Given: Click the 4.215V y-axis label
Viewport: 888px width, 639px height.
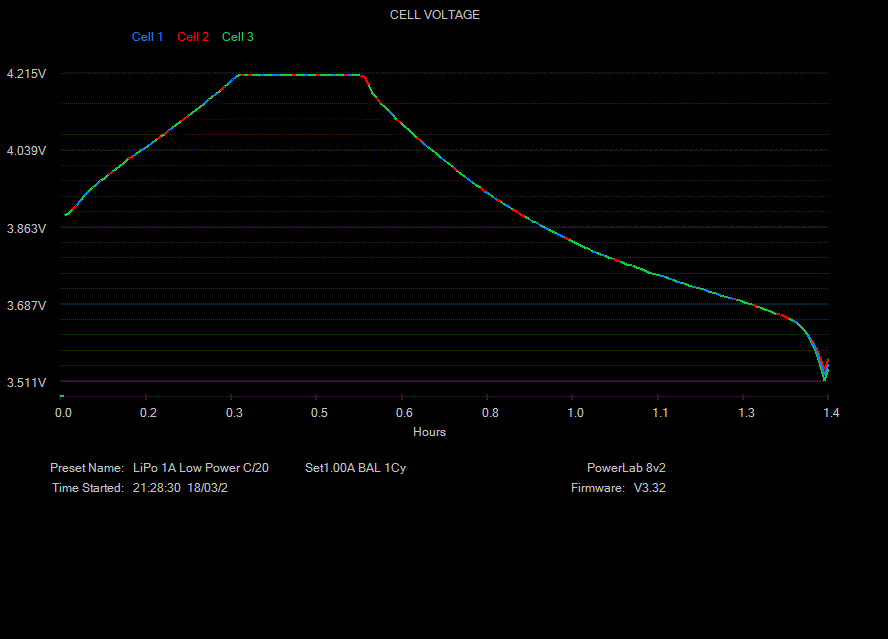Looking at the screenshot, I should coord(26,74).
